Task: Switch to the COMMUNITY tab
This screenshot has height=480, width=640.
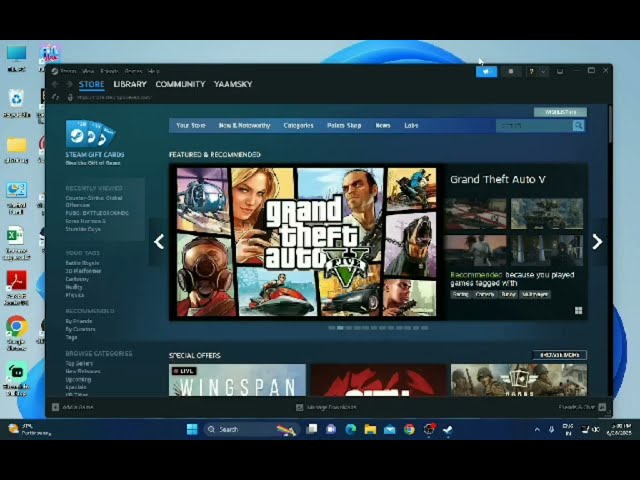Action: click(x=180, y=84)
